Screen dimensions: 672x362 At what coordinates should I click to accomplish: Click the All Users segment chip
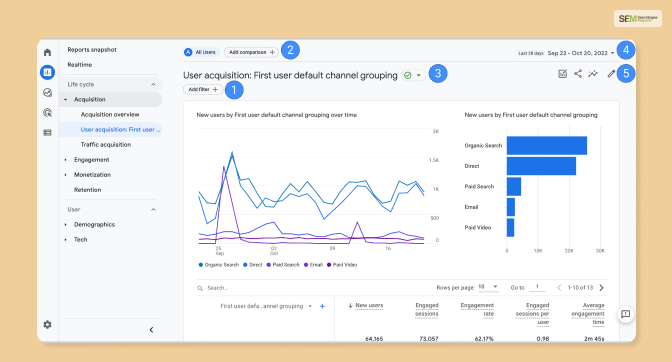point(201,52)
